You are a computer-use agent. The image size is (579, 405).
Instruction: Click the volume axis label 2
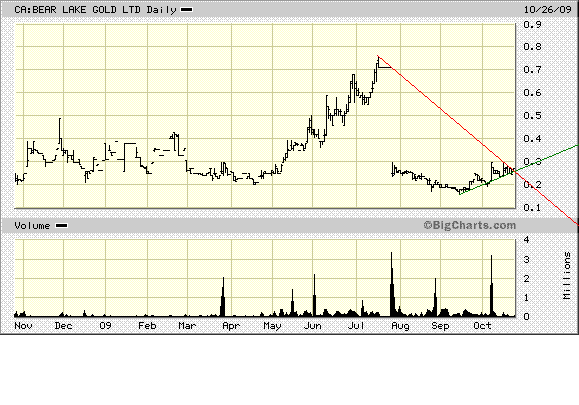527,278
